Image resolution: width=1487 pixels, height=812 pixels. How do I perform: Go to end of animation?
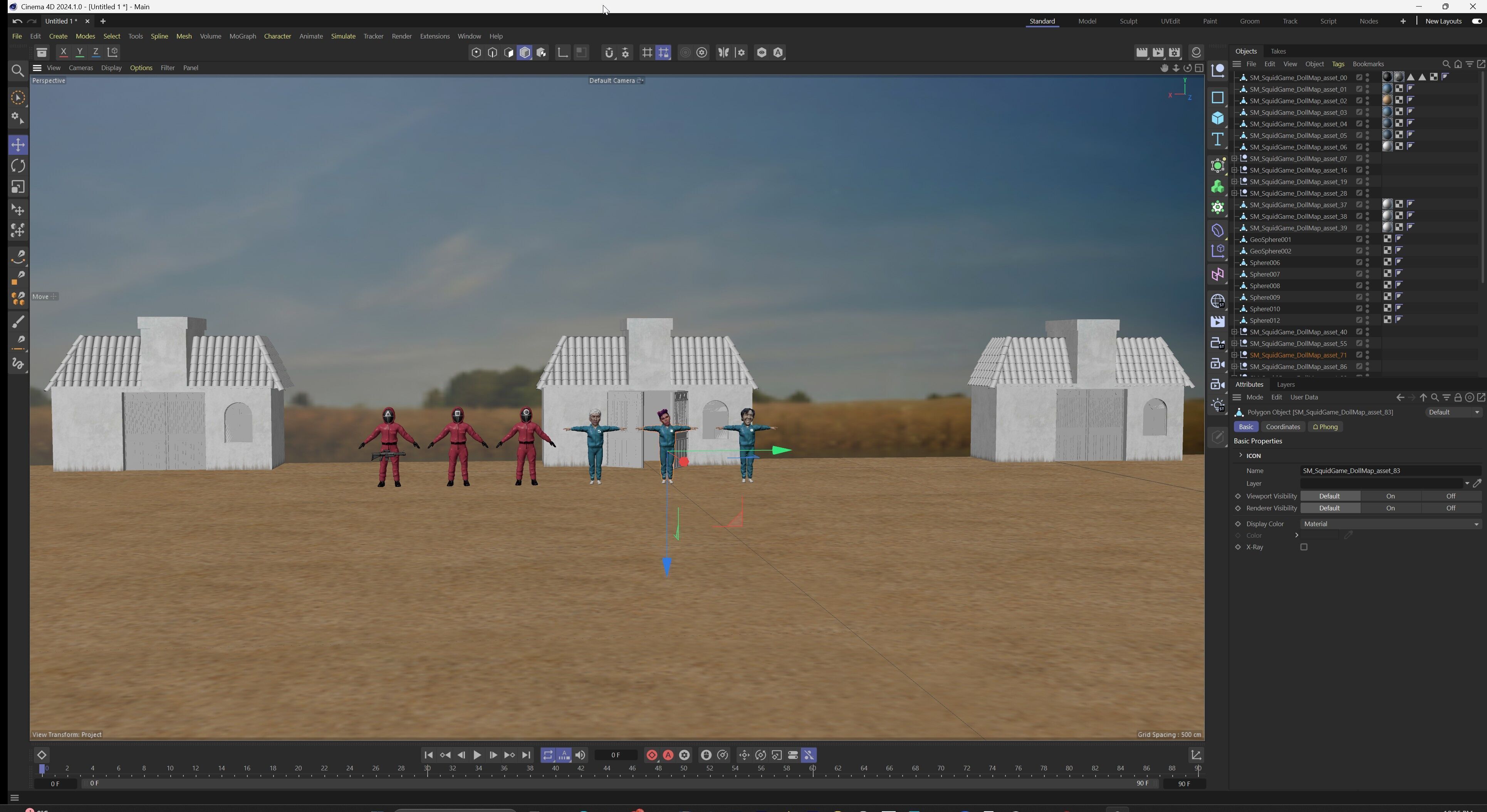click(x=526, y=755)
